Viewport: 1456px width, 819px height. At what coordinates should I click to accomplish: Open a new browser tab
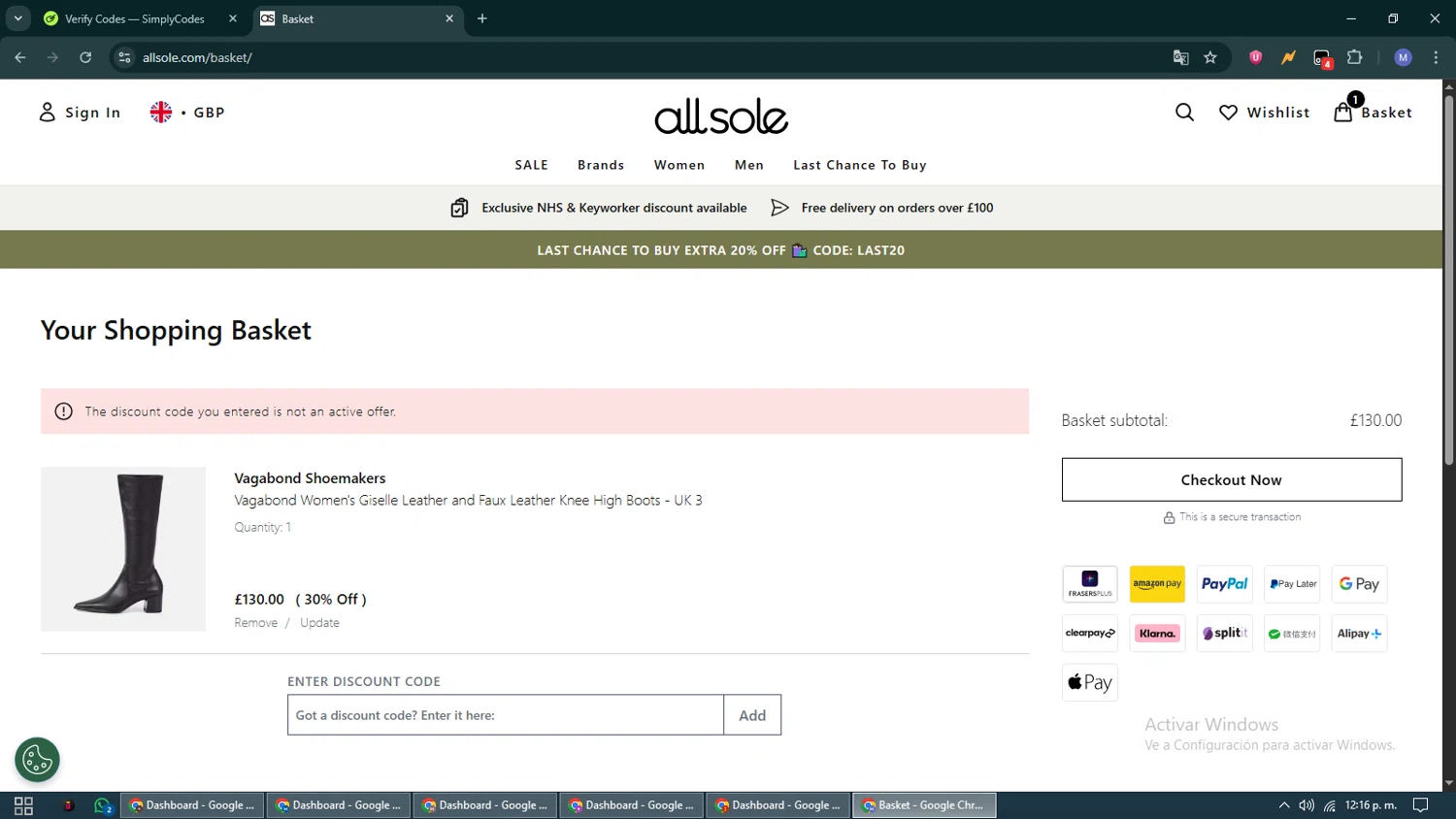coord(482,18)
